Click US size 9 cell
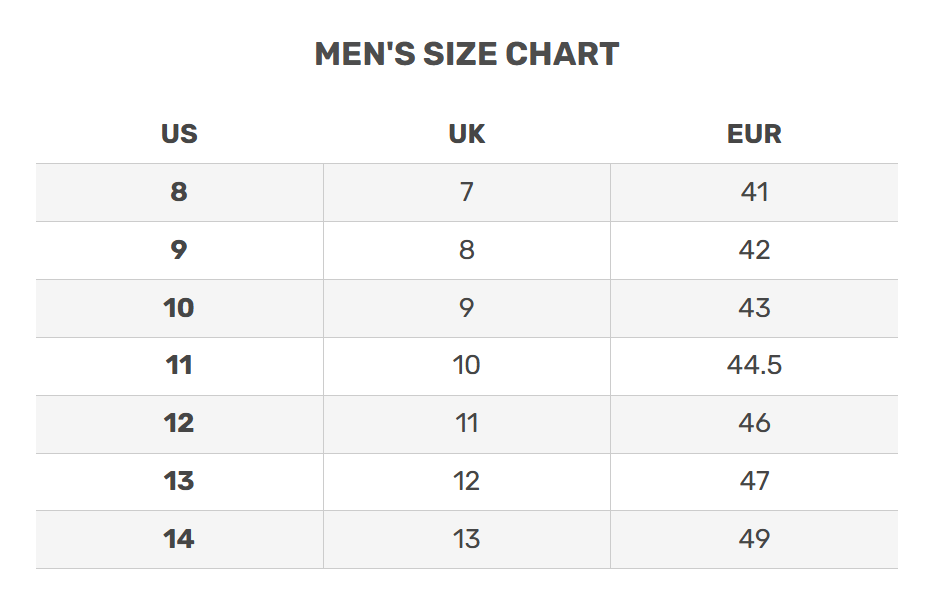The height and width of the screenshot is (595, 947). [179, 250]
